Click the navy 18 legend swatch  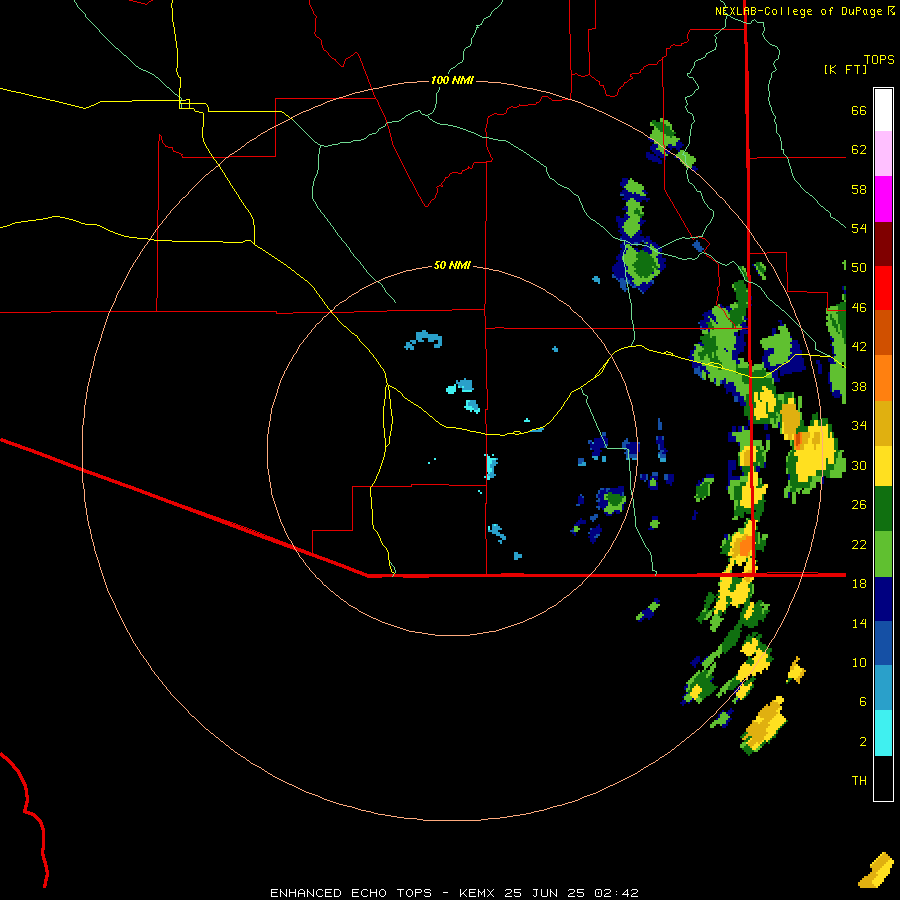pyautogui.click(x=883, y=599)
